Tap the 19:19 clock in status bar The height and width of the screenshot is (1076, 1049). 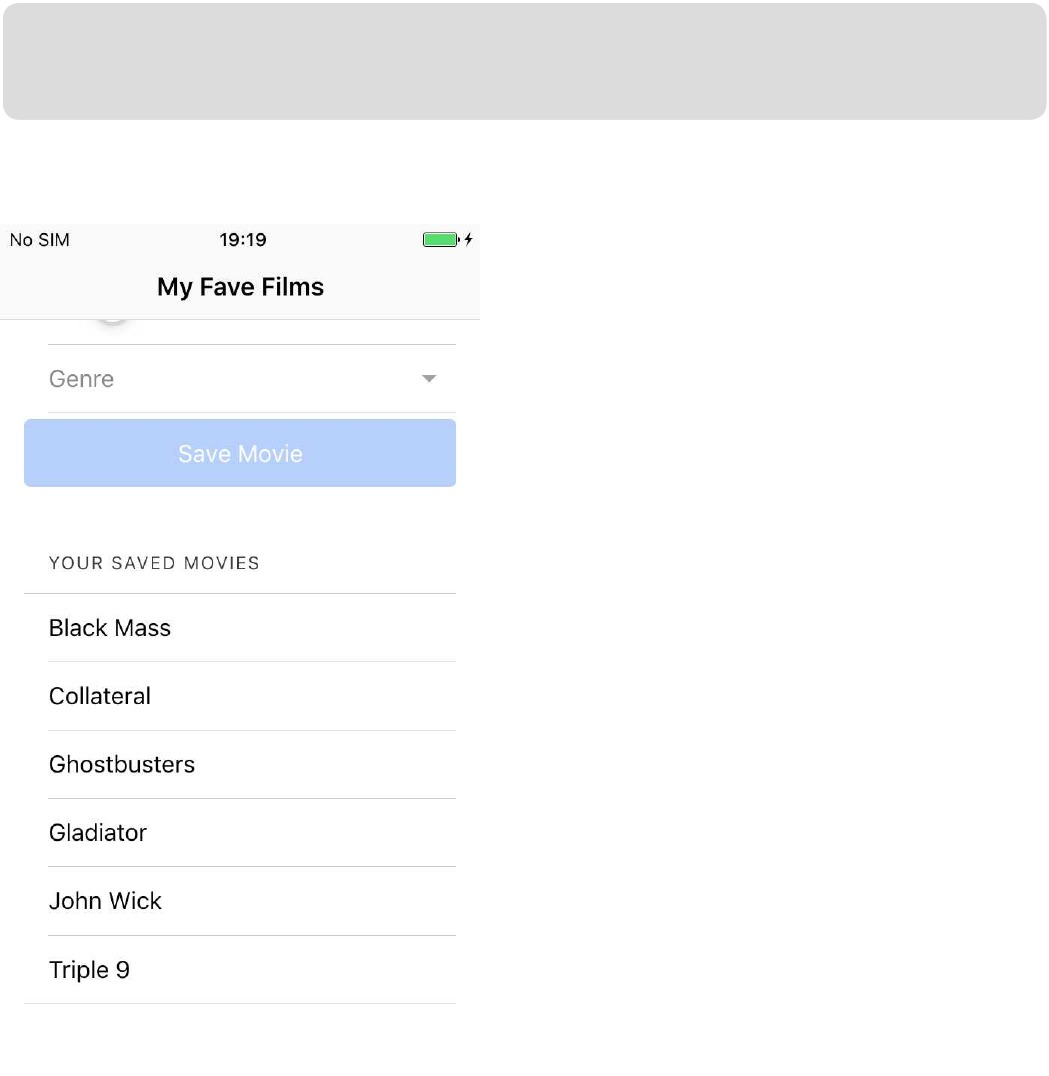(243, 240)
